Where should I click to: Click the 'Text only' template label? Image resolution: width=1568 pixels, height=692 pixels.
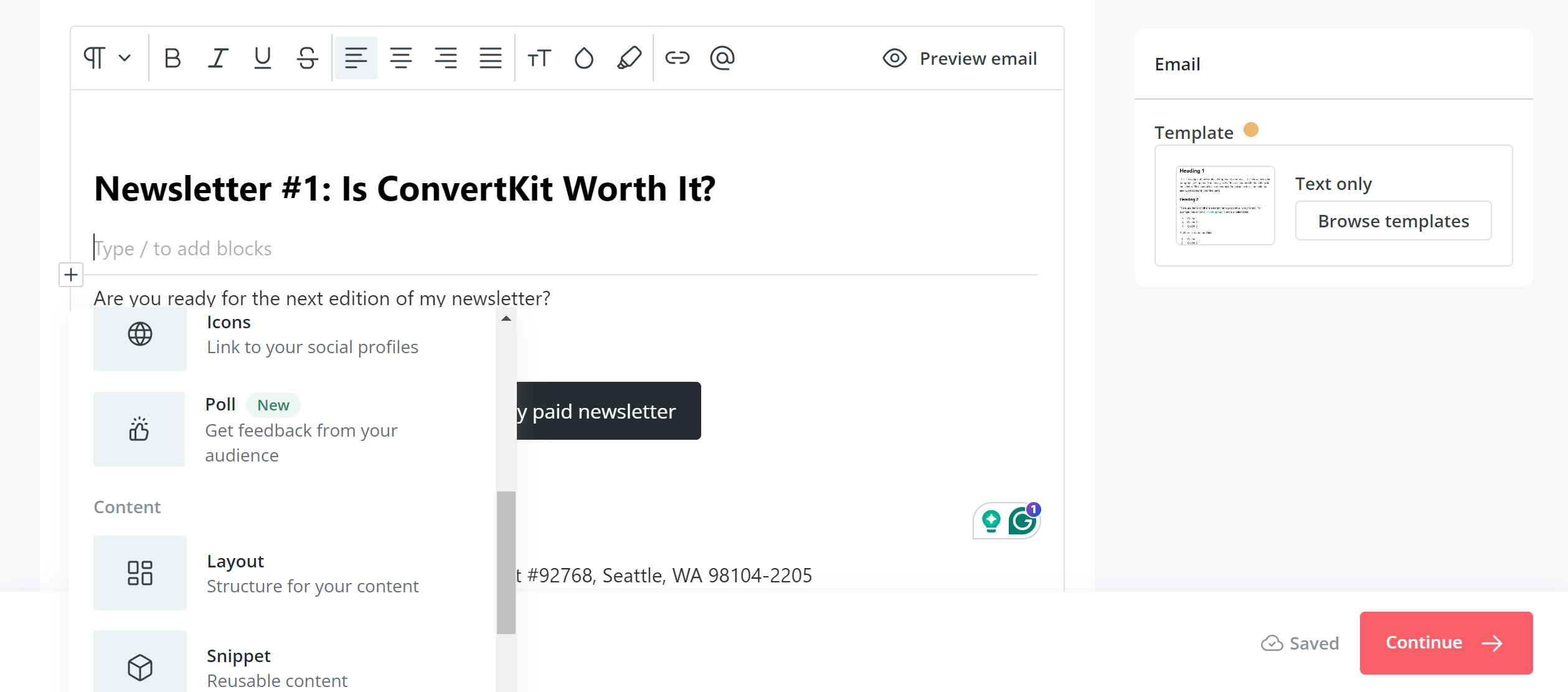tap(1333, 184)
